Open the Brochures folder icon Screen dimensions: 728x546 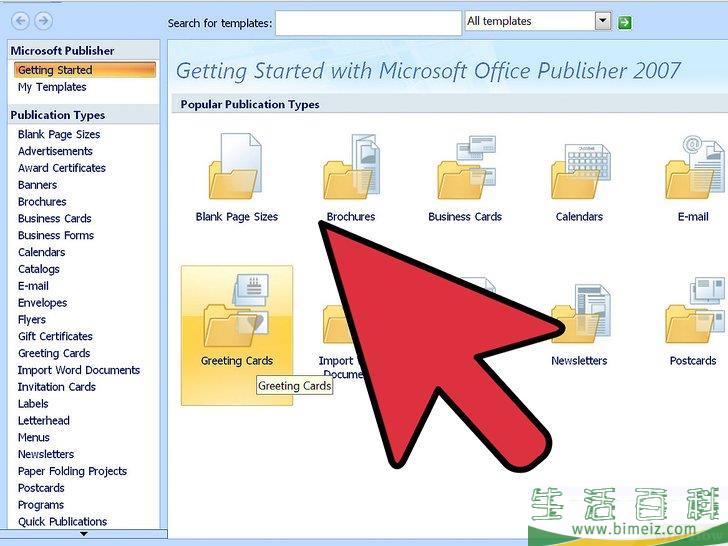351,166
